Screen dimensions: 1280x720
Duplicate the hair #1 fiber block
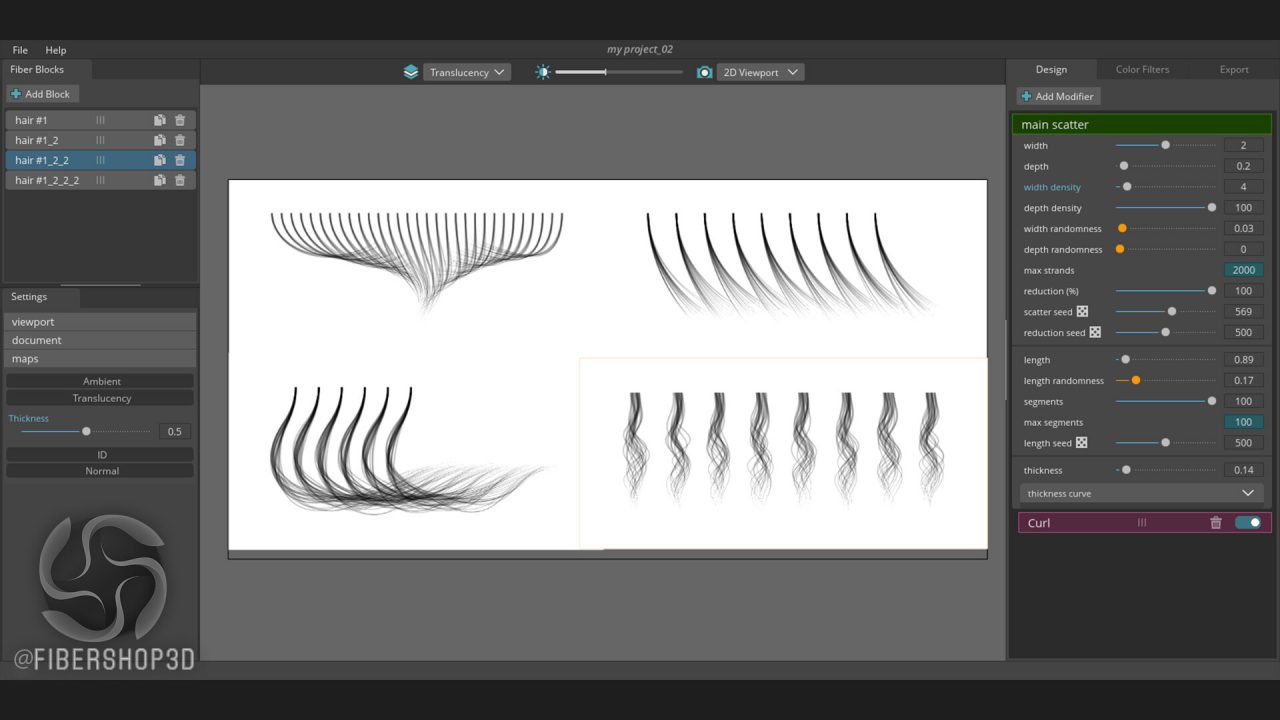pyautogui.click(x=160, y=120)
